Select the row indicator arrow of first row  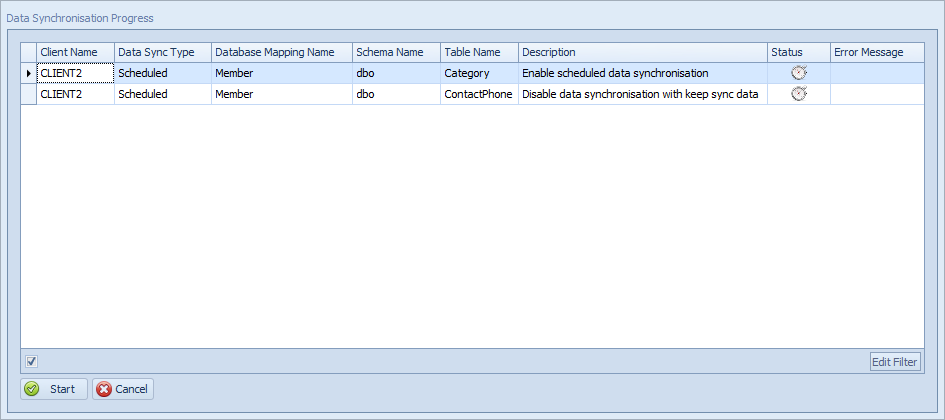pyautogui.click(x=29, y=74)
